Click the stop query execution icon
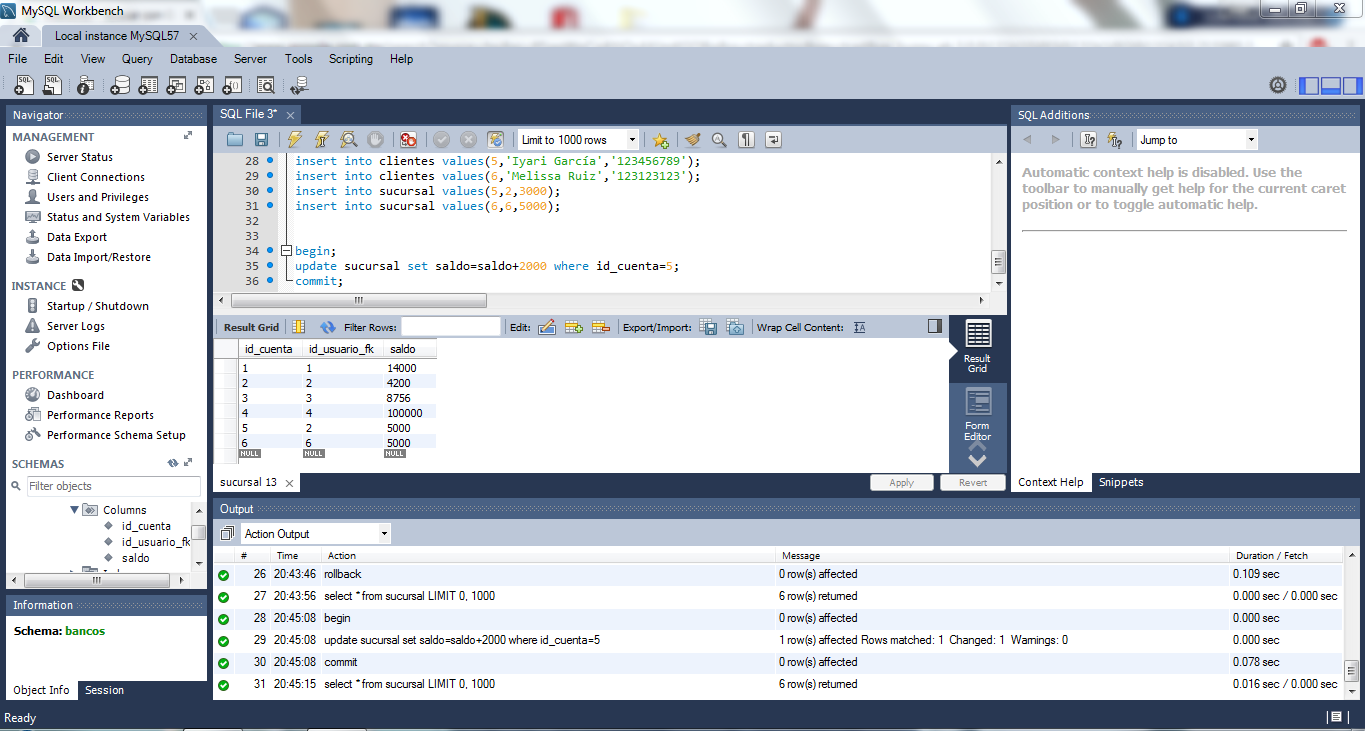Image resolution: width=1365 pixels, height=731 pixels. pyautogui.click(x=376, y=139)
